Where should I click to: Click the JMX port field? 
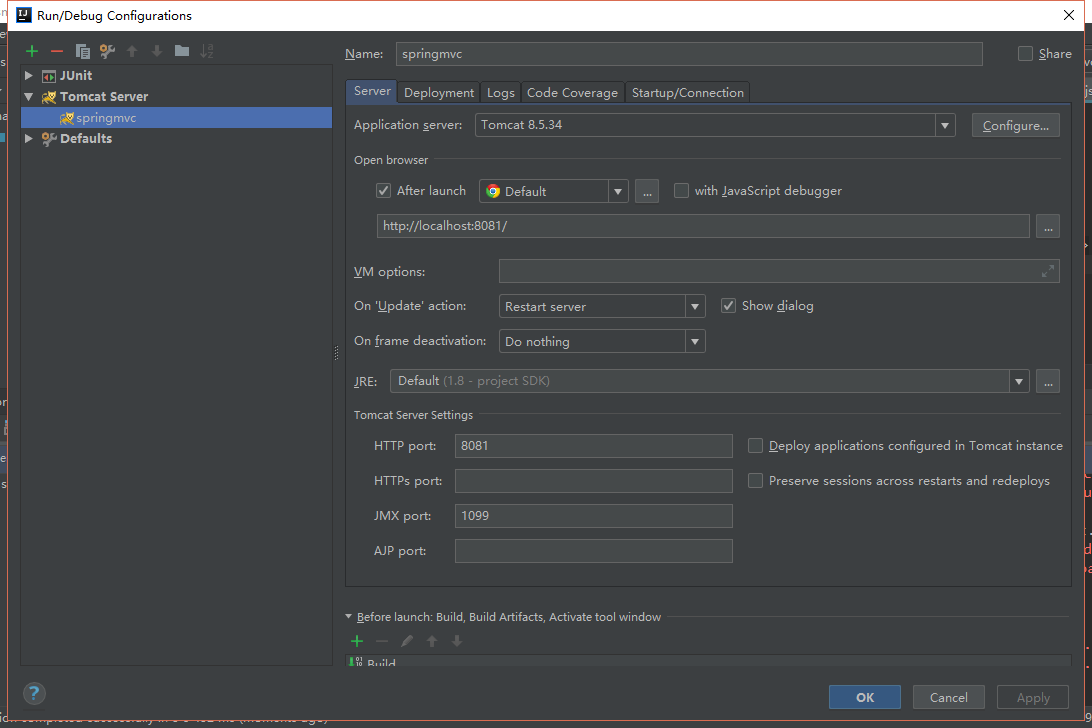[593, 516]
